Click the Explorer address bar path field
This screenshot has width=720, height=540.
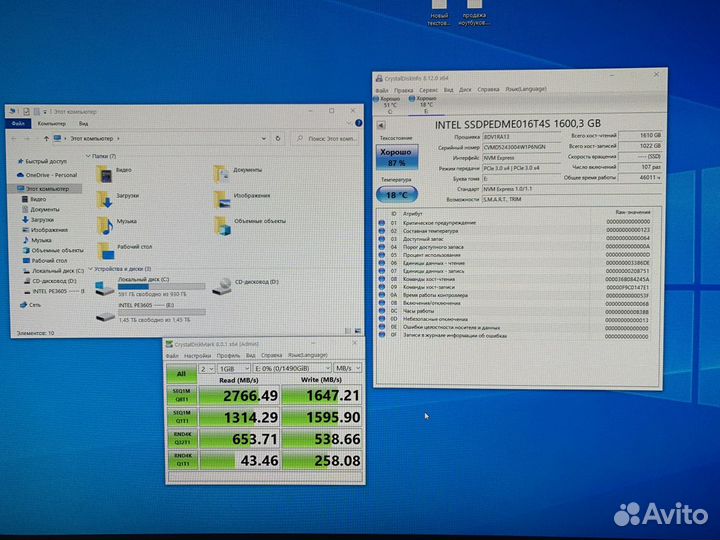[161, 138]
